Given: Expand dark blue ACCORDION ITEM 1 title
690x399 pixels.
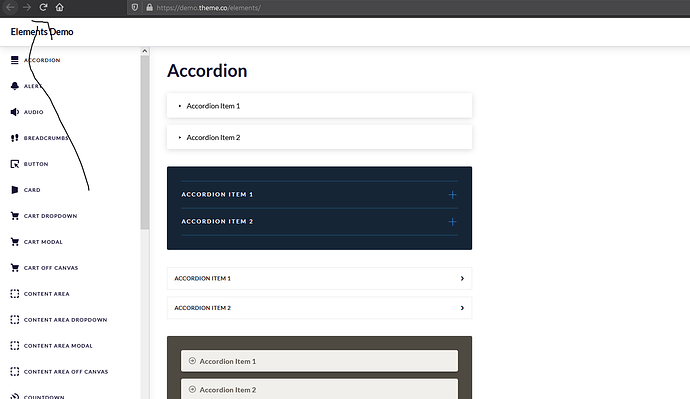Looking at the screenshot, I should [x=217, y=194].
